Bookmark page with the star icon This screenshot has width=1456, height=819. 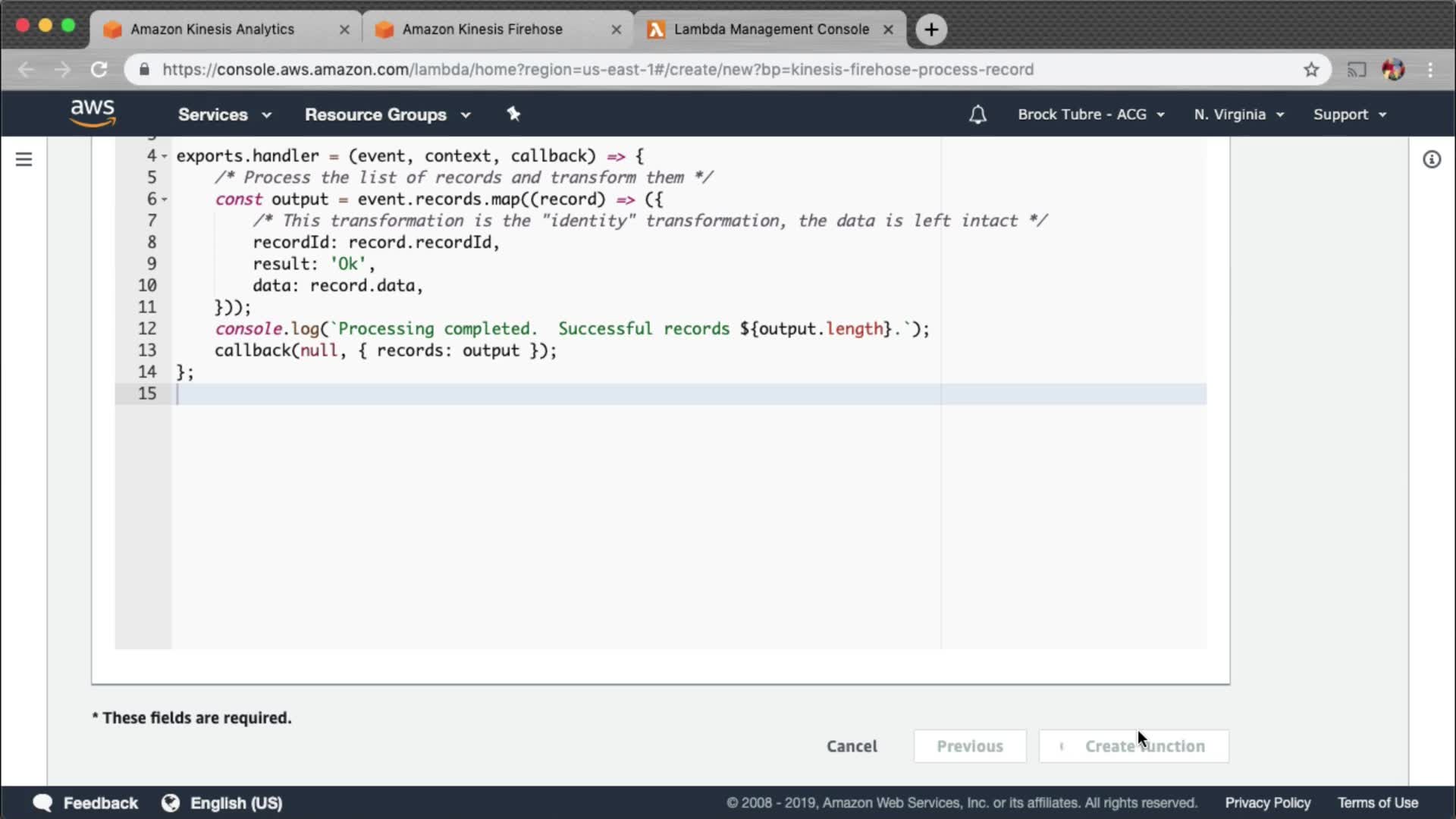(1311, 70)
